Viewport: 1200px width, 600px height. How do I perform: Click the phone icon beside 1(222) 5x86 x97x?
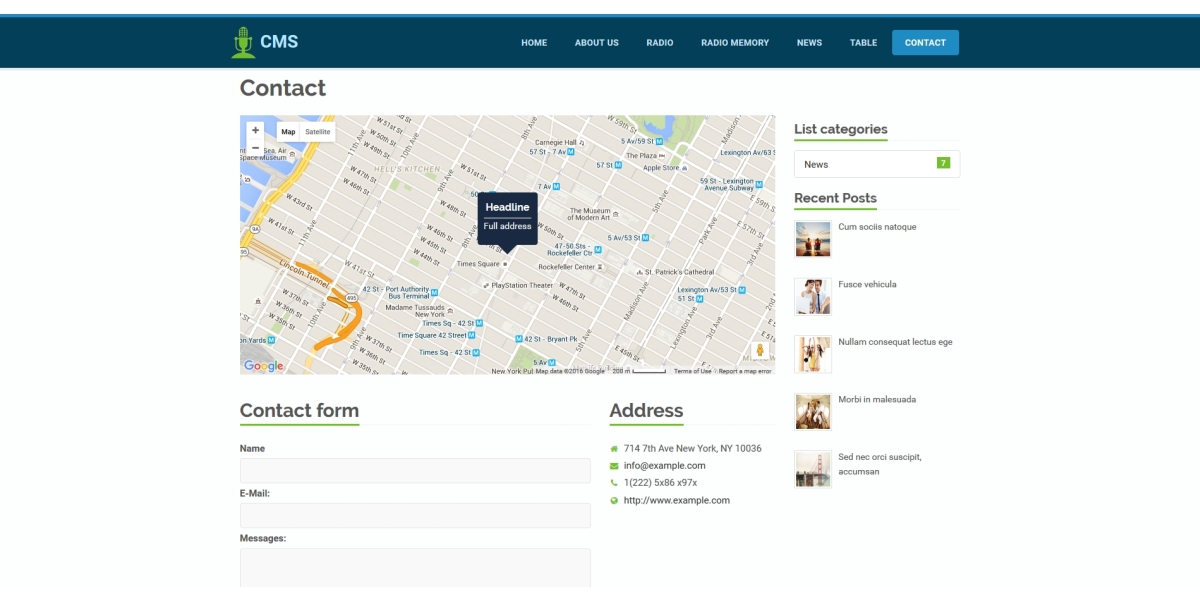coord(614,483)
